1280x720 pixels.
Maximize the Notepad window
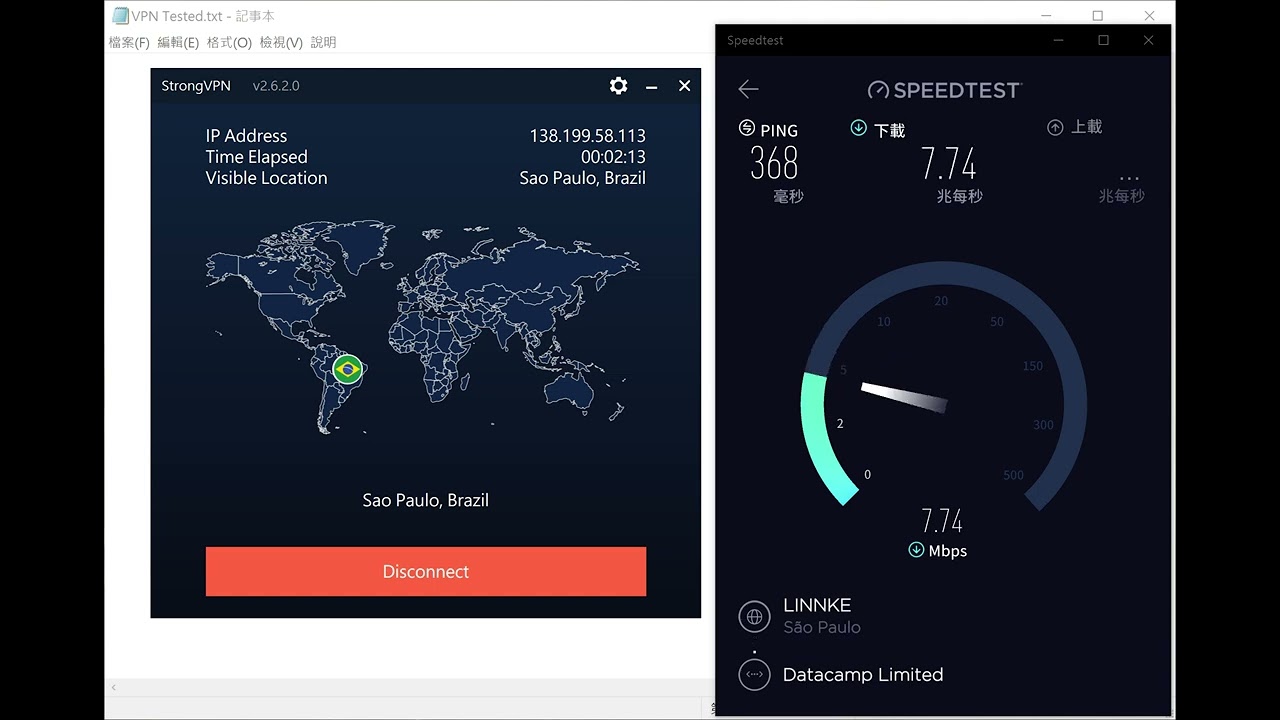[x=1097, y=15]
